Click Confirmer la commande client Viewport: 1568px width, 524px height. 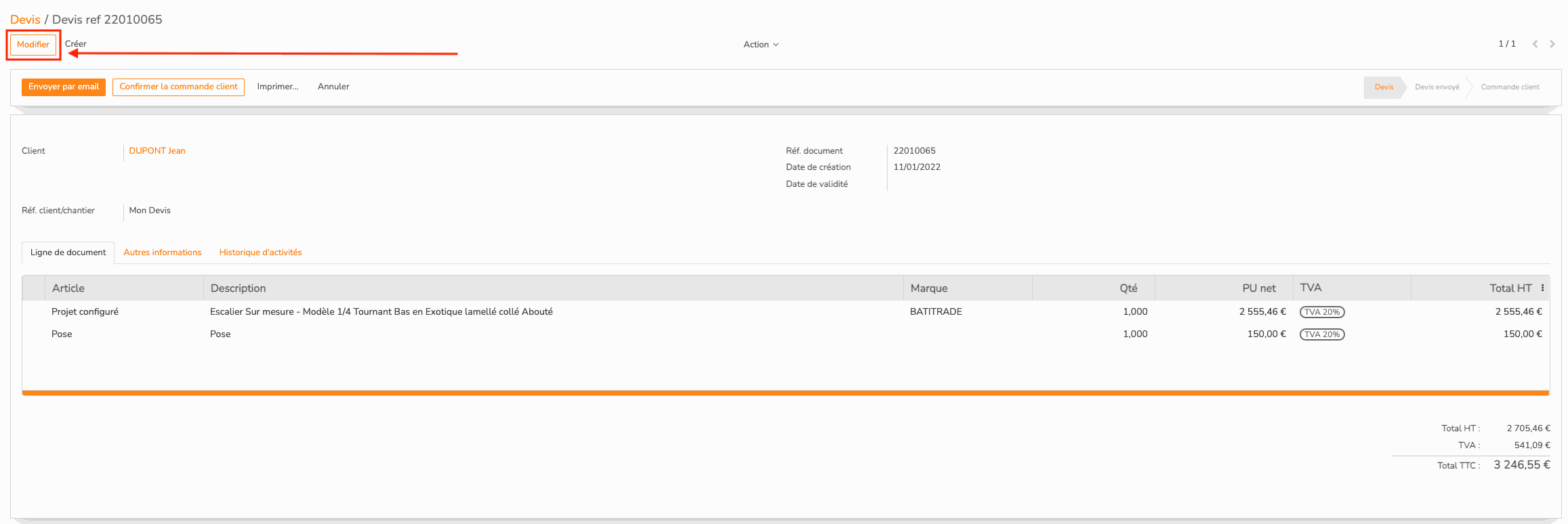click(x=178, y=87)
